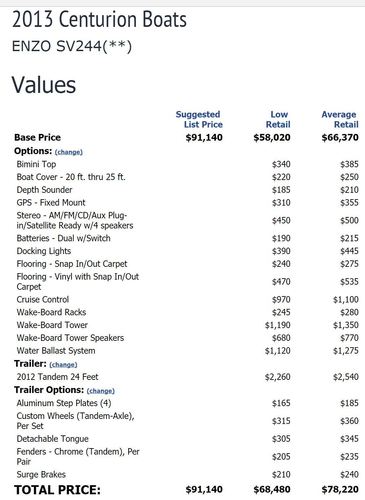
Task: Click the Suggested List Price column header
Action: point(199,119)
